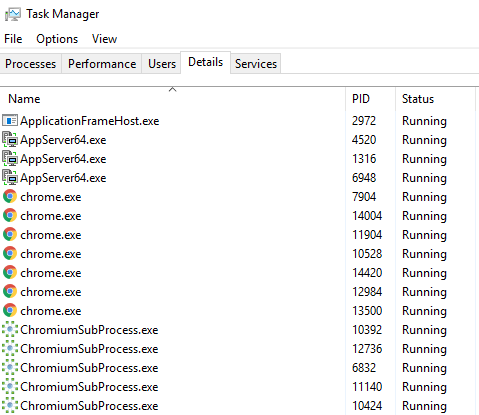Image resolution: width=479 pixels, height=415 pixels.
Task: Click the Task Manager title bar icon
Action: point(12,14)
